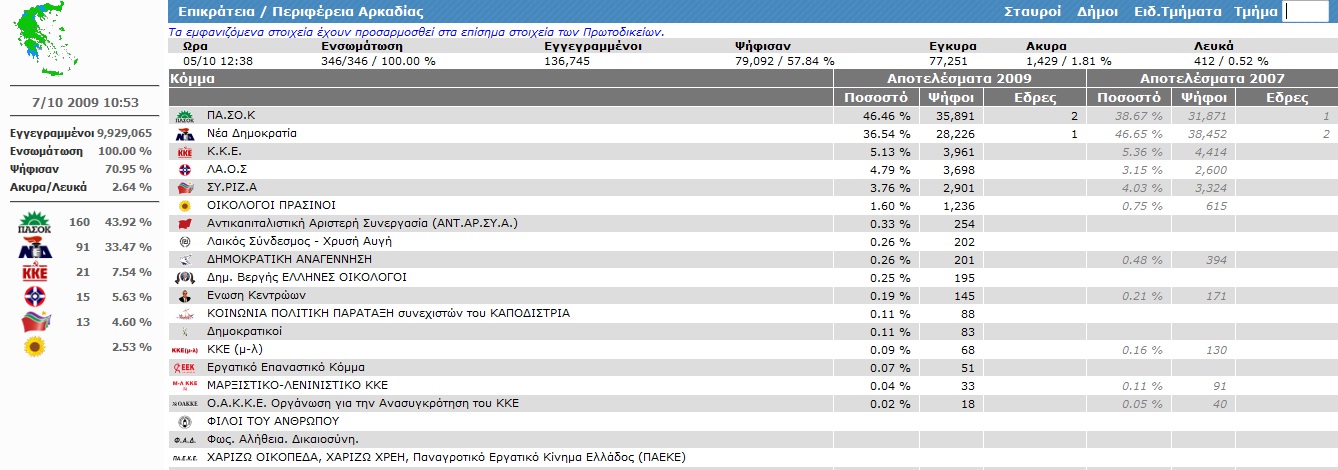Click the Τμήμα input field
Image resolution: width=1338 pixels, height=470 pixels.
(1309, 12)
